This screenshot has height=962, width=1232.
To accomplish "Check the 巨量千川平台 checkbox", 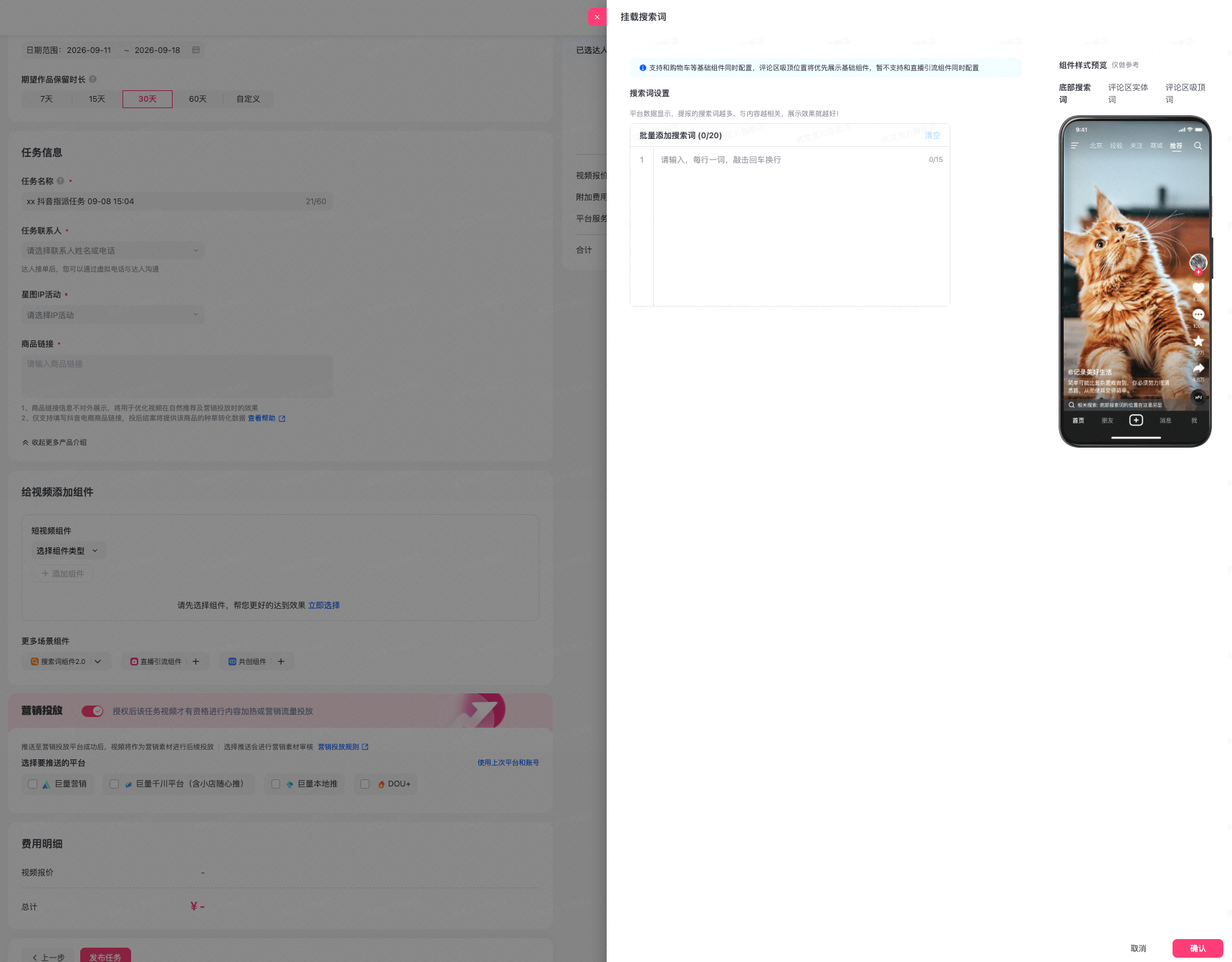I will 114,784.
